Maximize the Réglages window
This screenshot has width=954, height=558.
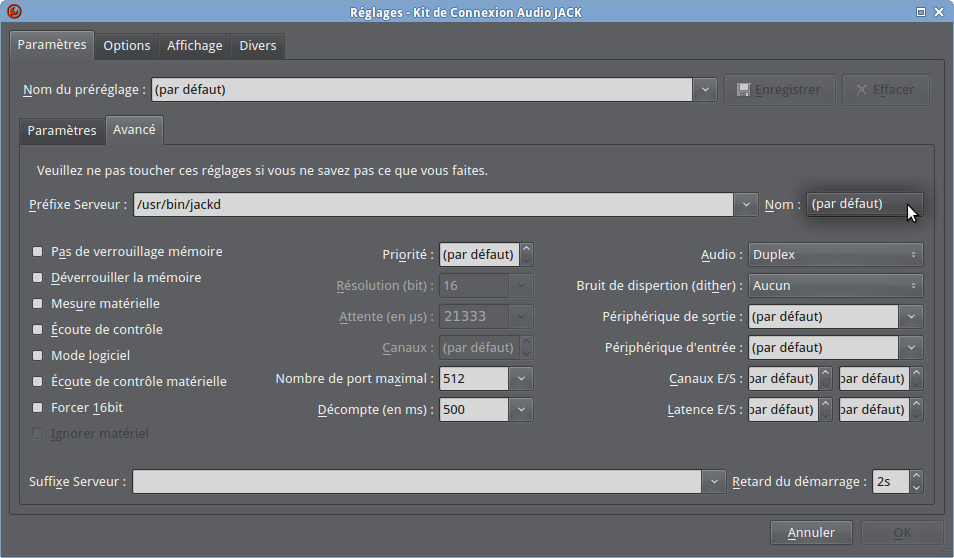pos(921,12)
